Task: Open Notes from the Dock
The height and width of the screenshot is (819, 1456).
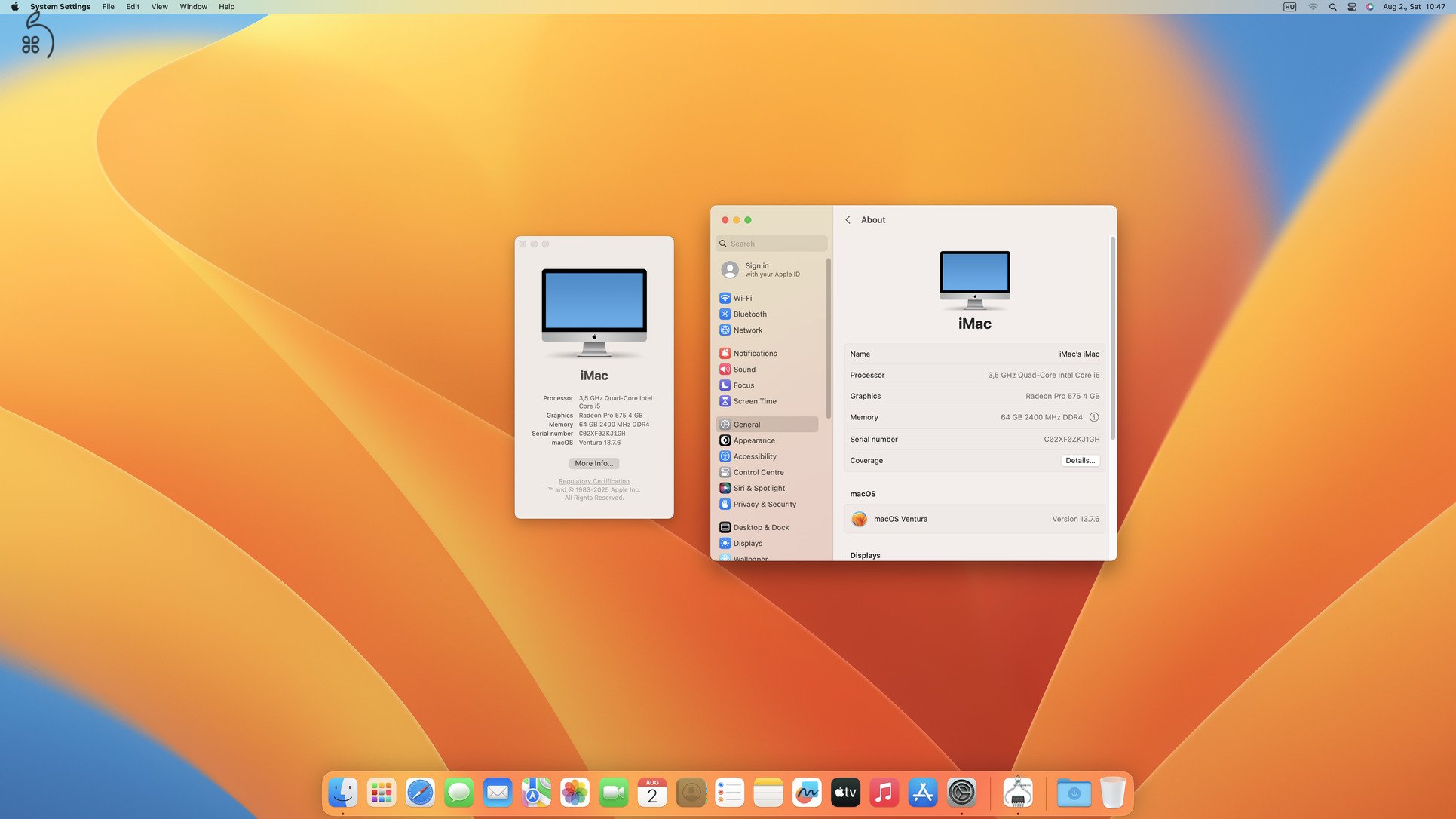Action: (x=768, y=793)
